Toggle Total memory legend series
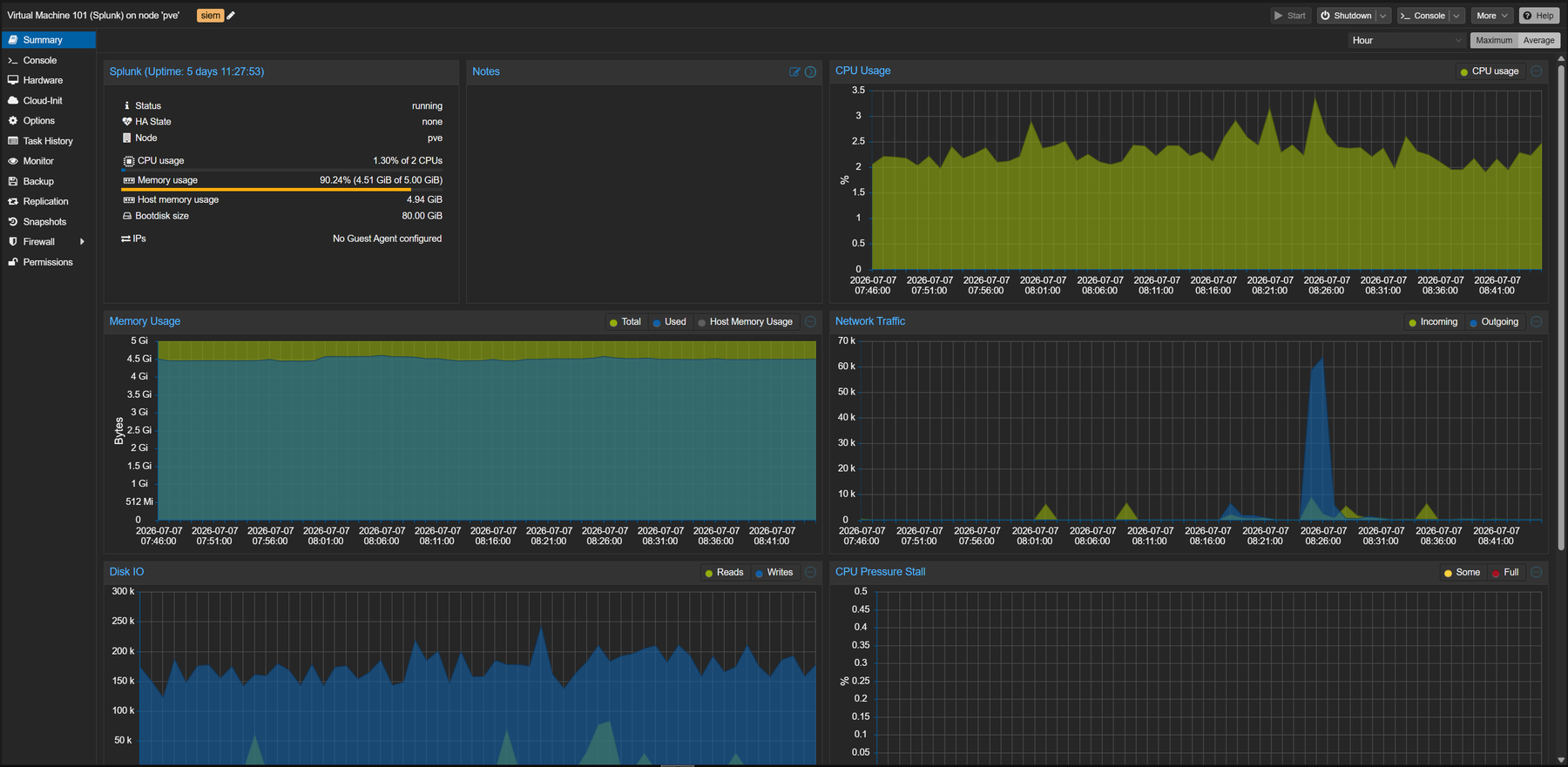 (625, 322)
